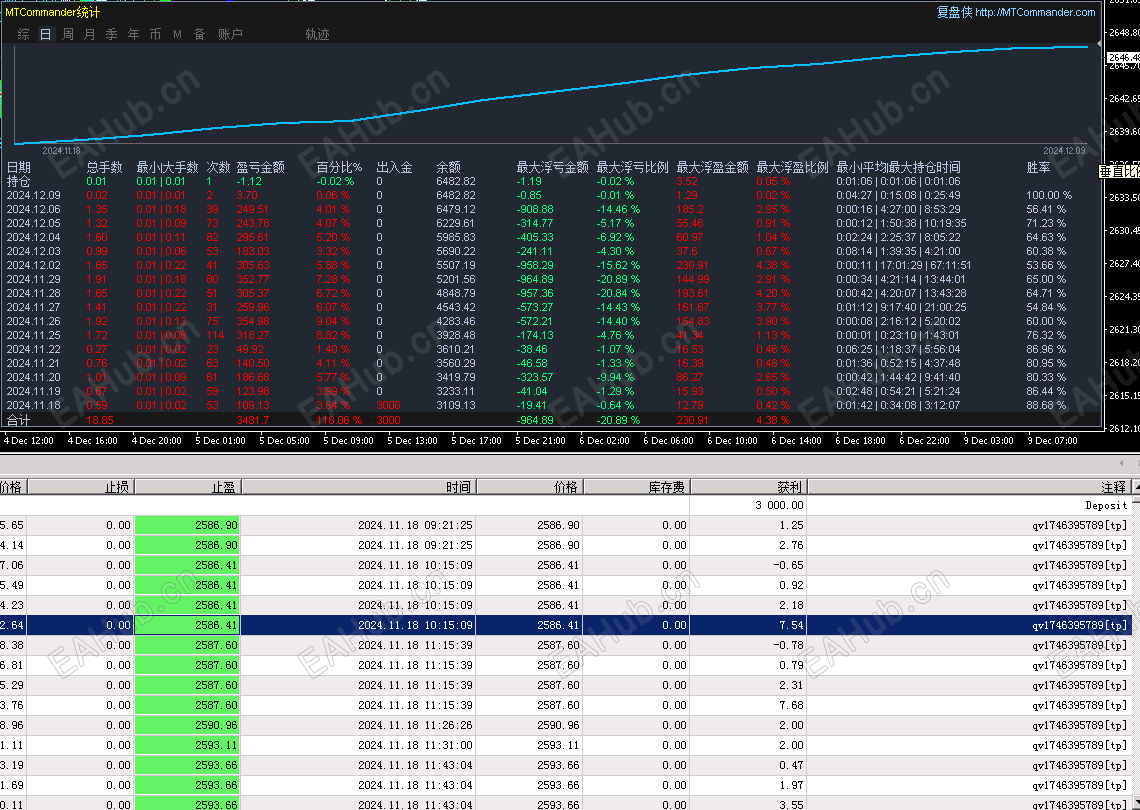1140x810 pixels.
Task: Select the 2024.12.02 statistics row
Action: tap(551, 265)
